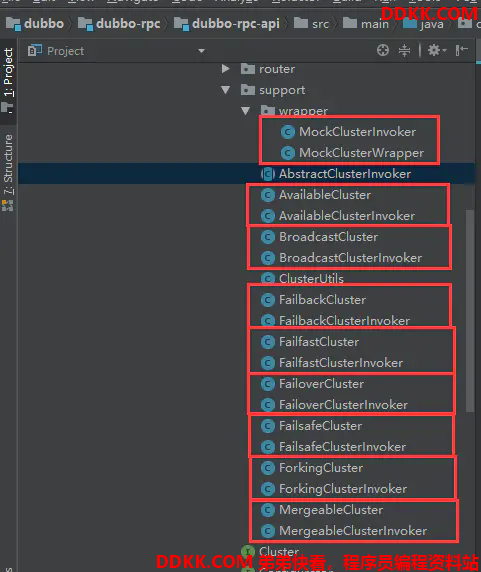Click the src breadcrumb folder

click(311, 24)
